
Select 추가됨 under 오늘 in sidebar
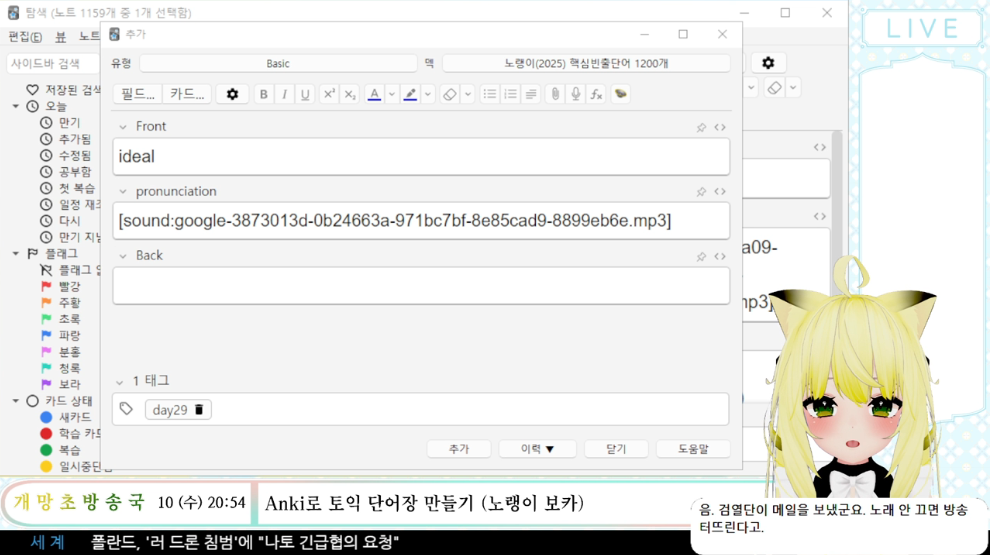pyautogui.click(x=75, y=139)
